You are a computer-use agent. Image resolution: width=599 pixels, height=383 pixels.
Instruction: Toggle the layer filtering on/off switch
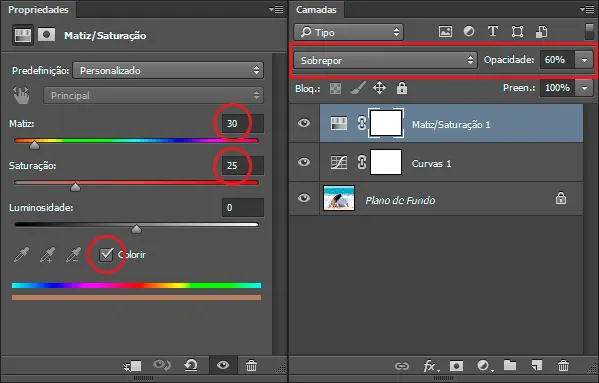589,31
